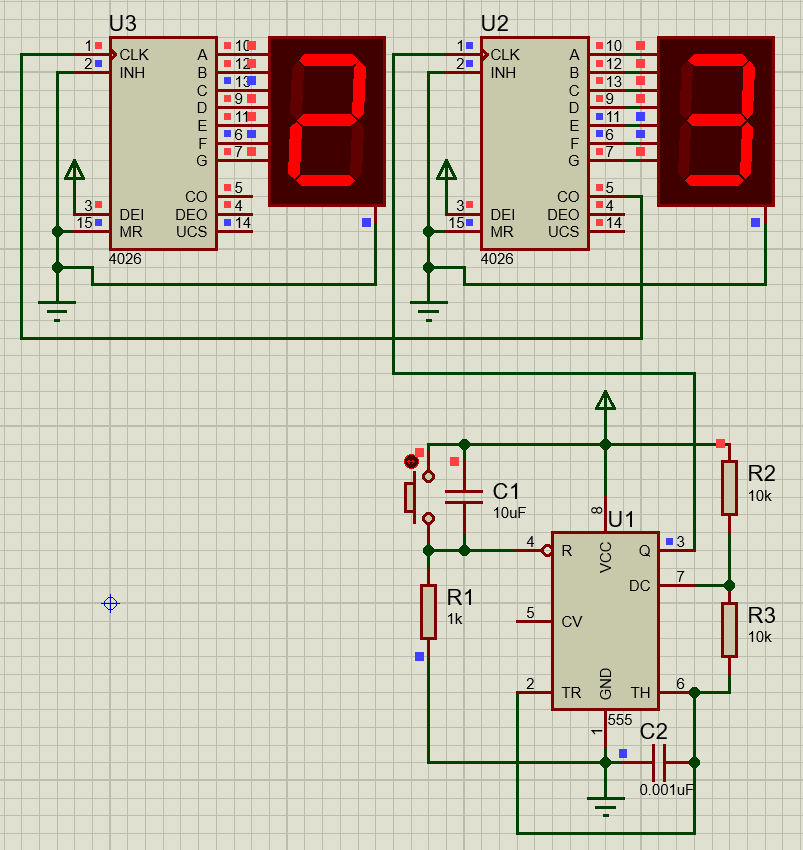Click the blue origin crosshair marker

[110, 603]
